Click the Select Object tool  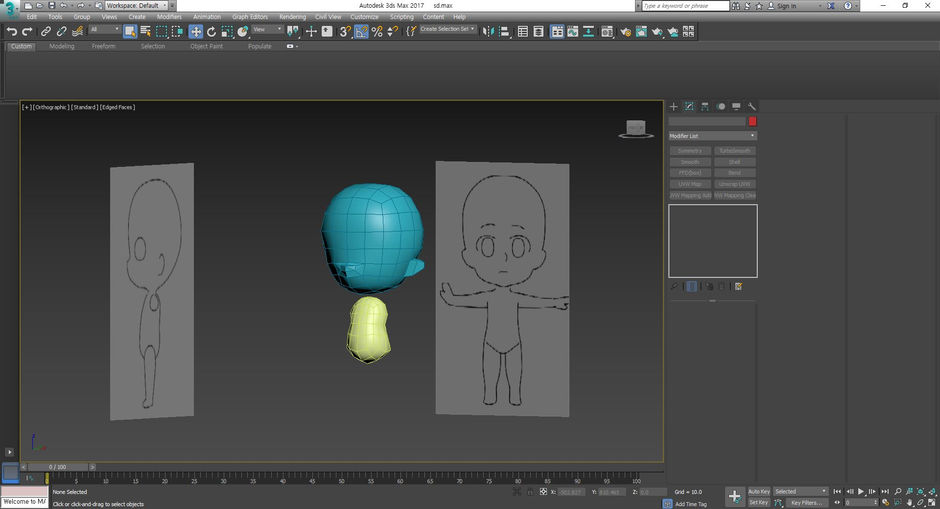(130, 32)
